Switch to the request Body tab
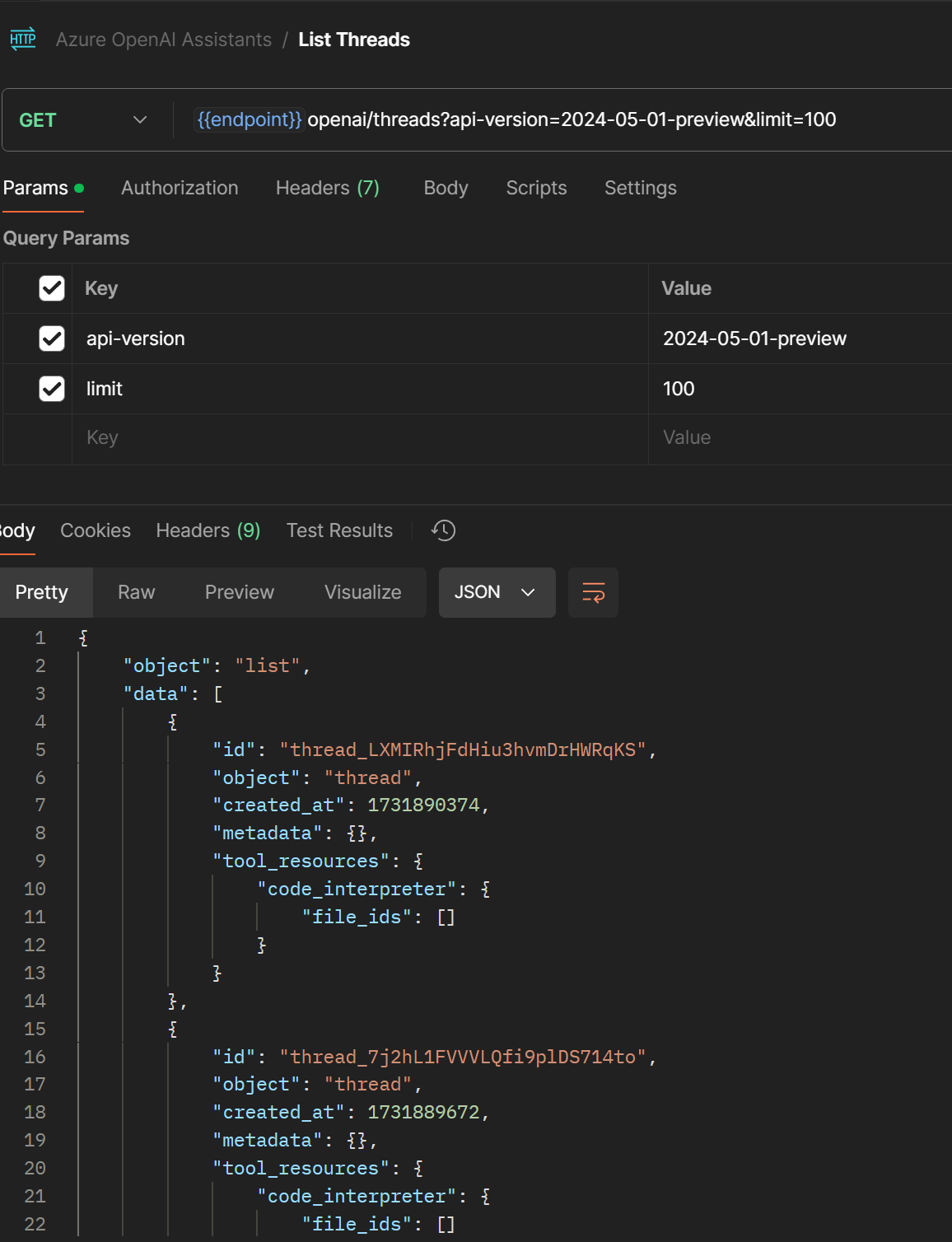The width and height of the screenshot is (952, 1242). (x=446, y=188)
